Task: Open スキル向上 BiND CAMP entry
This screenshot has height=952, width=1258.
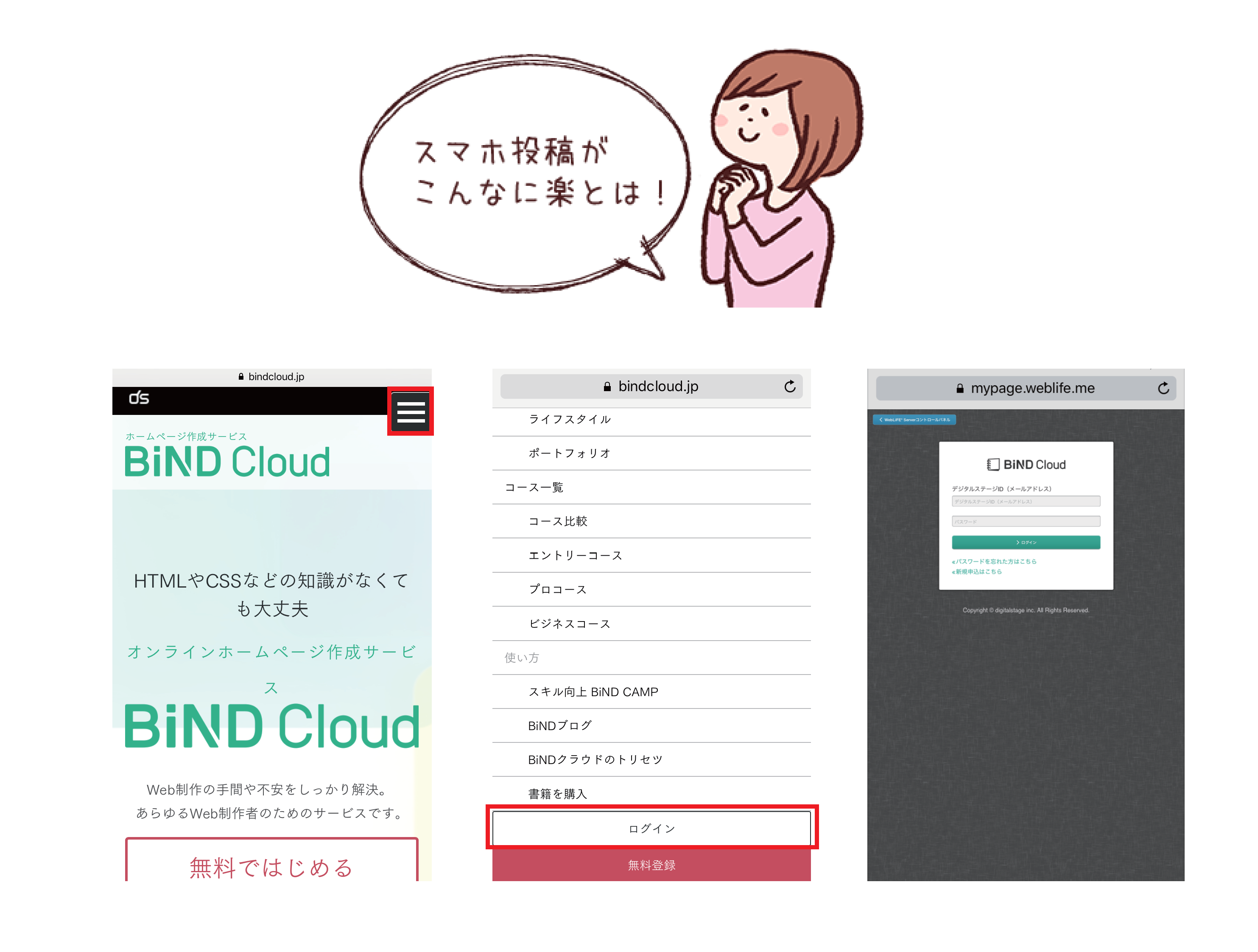Action: pos(651,692)
